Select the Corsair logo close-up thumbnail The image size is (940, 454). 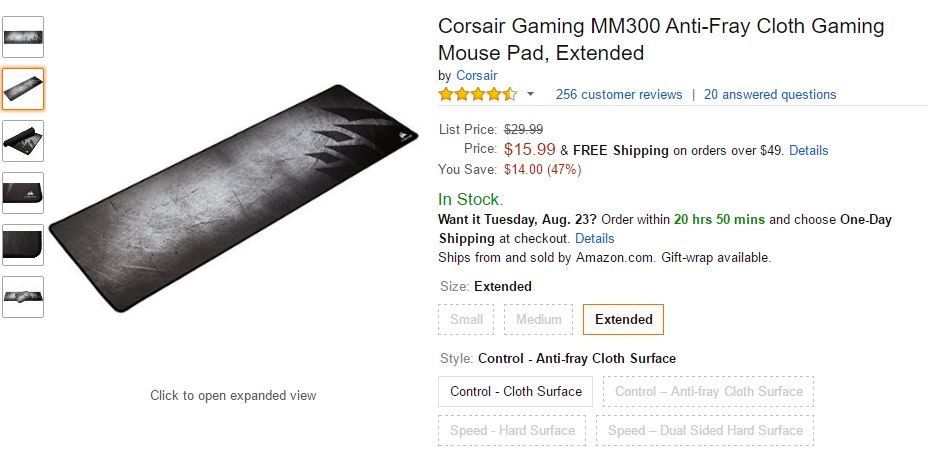pyautogui.click(x=23, y=193)
